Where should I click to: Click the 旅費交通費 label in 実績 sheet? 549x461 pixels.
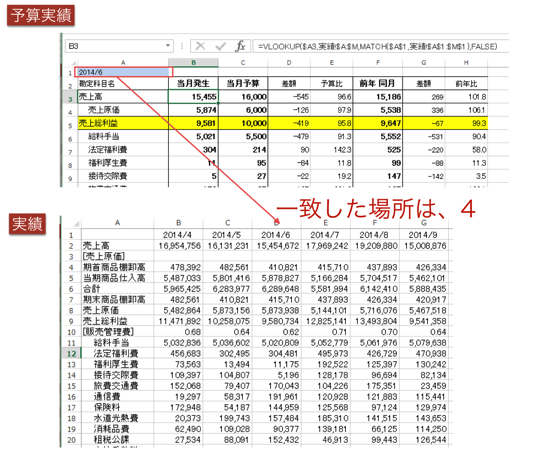(x=117, y=386)
